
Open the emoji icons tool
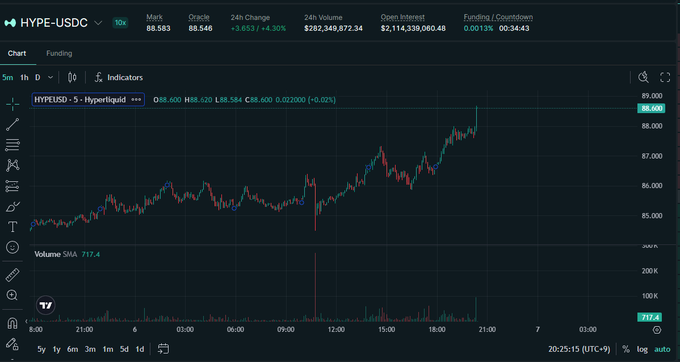(x=13, y=247)
